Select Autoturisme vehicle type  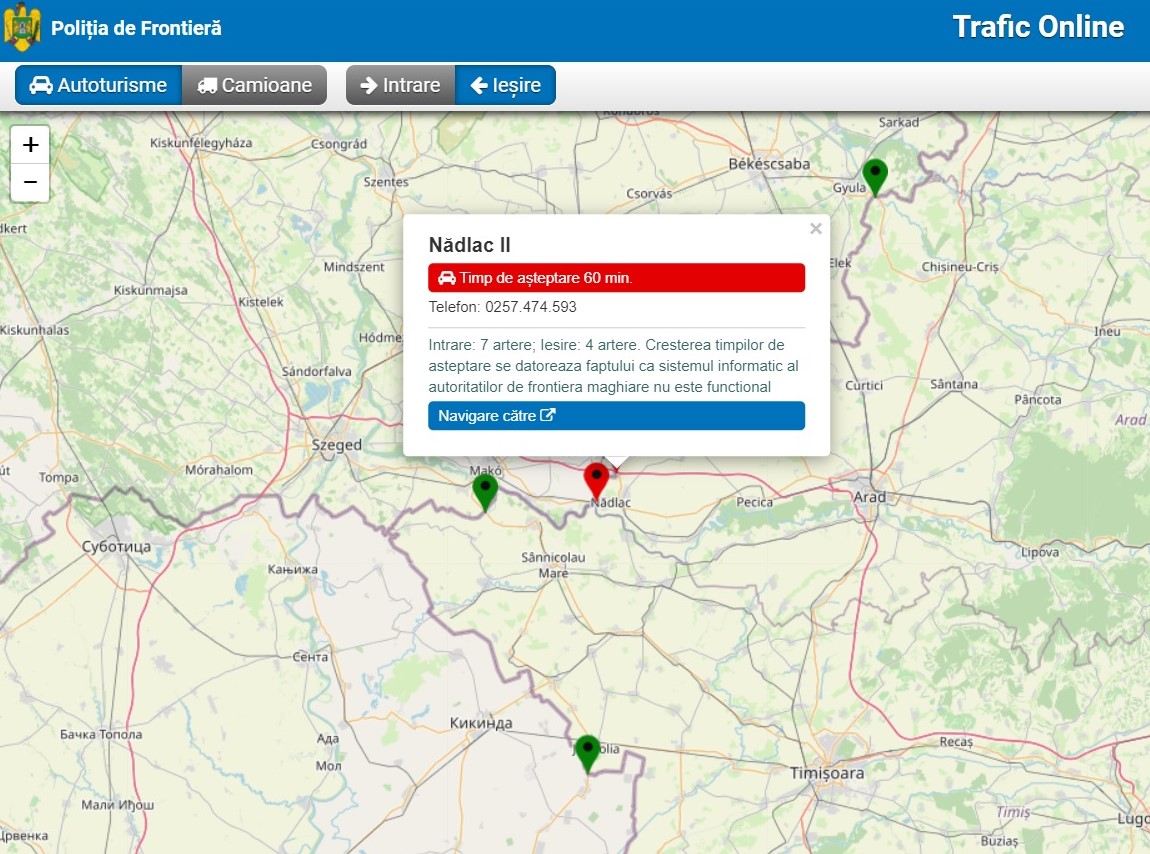tap(98, 85)
